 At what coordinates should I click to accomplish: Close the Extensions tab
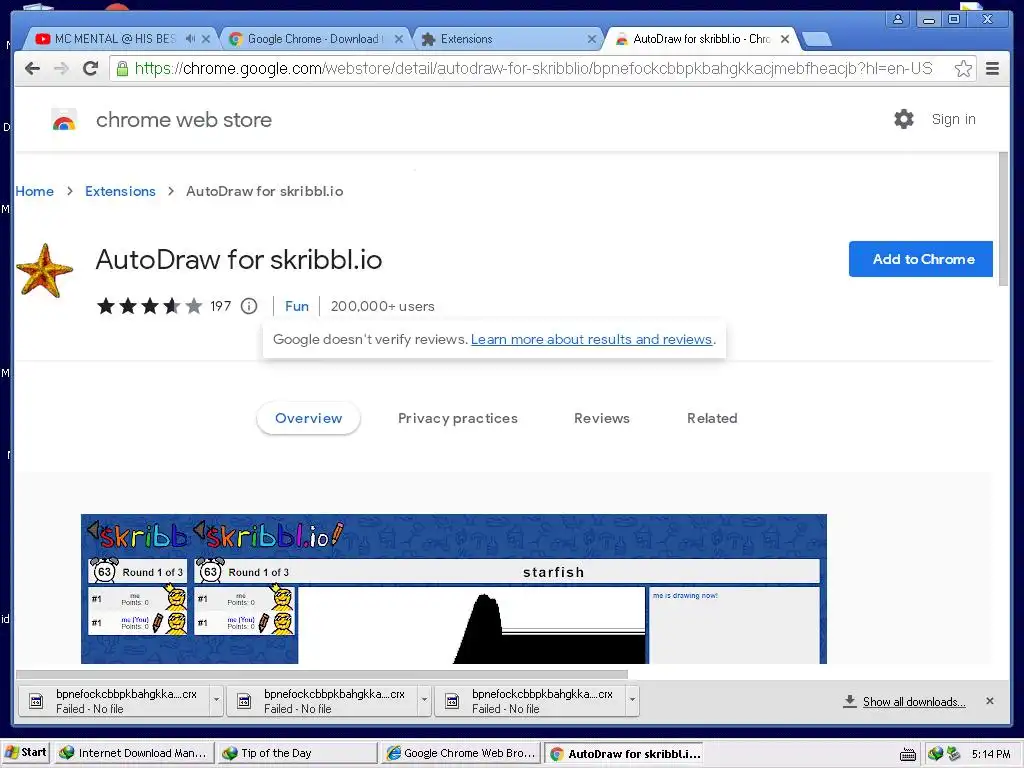(x=592, y=39)
